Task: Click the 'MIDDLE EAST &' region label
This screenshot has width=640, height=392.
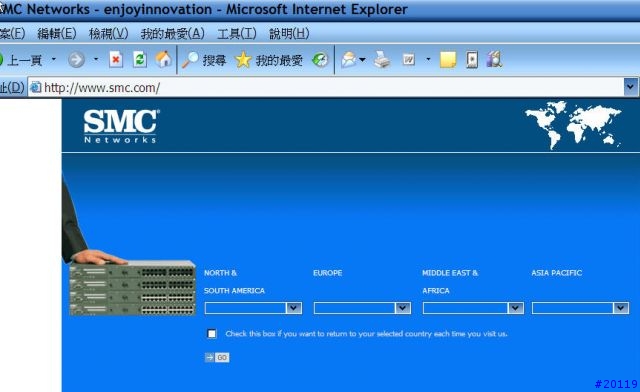Action: pyautogui.click(x=450, y=273)
